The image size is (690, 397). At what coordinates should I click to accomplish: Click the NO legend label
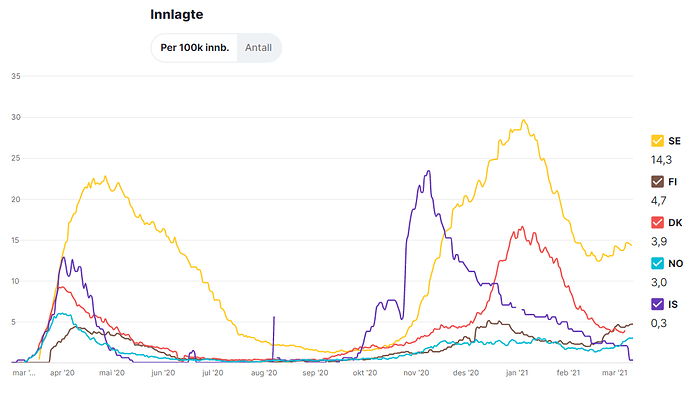(675, 264)
